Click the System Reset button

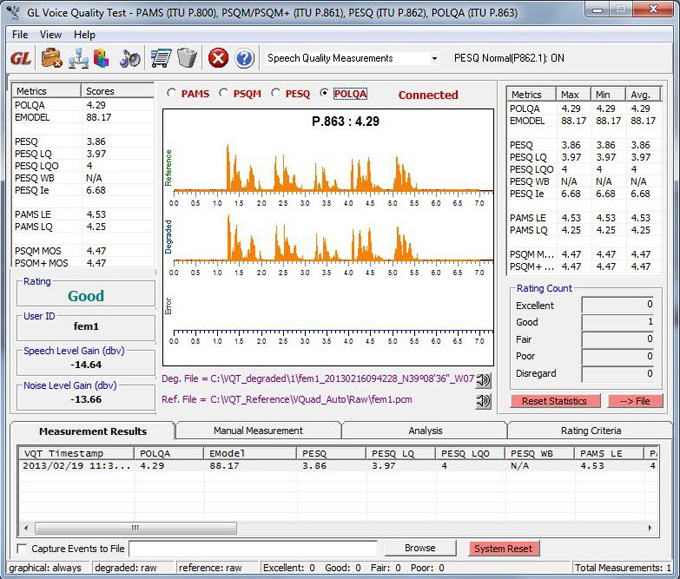pos(503,549)
